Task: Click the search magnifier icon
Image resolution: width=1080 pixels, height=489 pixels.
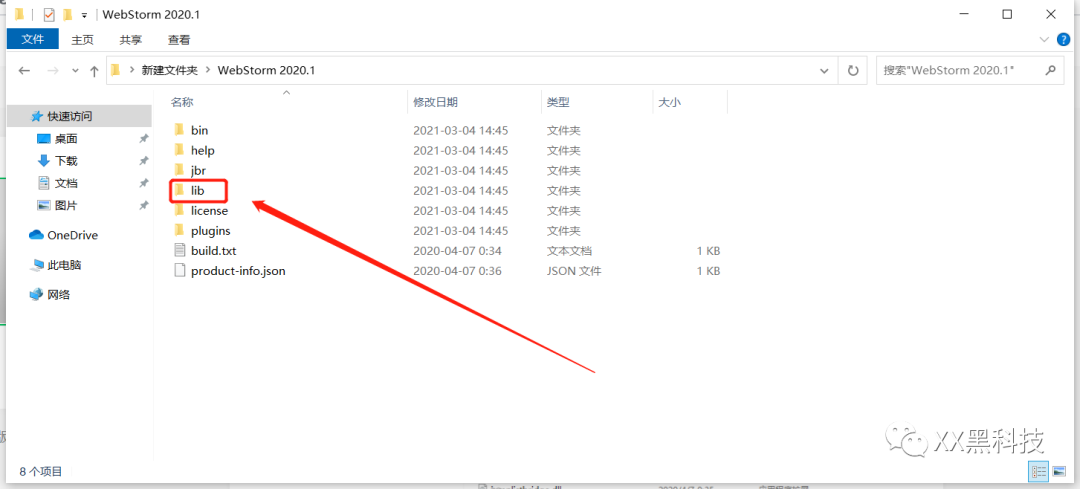Action: coord(1050,70)
